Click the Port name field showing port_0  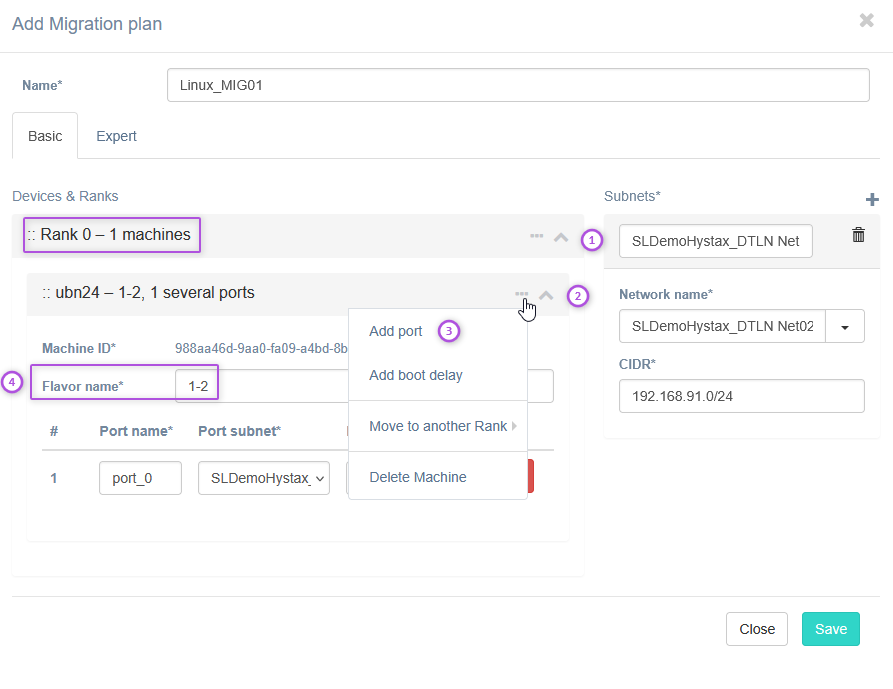point(140,478)
